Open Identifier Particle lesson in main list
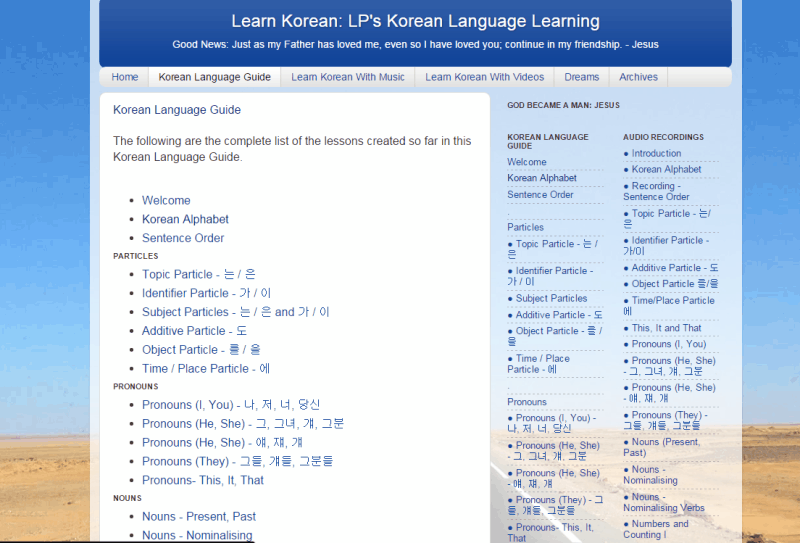This screenshot has height=543, width=800. pos(206,293)
